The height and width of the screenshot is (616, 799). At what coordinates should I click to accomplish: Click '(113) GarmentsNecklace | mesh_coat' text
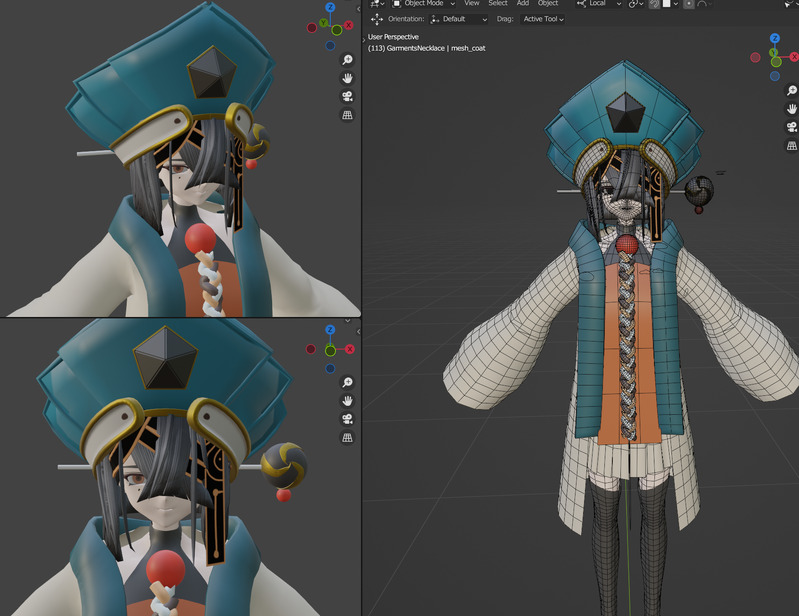tap(427, 48)
